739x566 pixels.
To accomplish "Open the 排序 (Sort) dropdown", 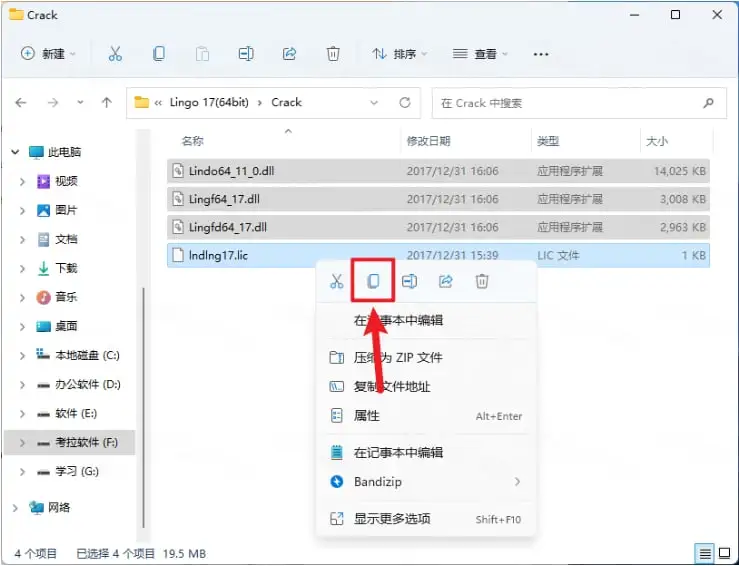I will (400, 54).
